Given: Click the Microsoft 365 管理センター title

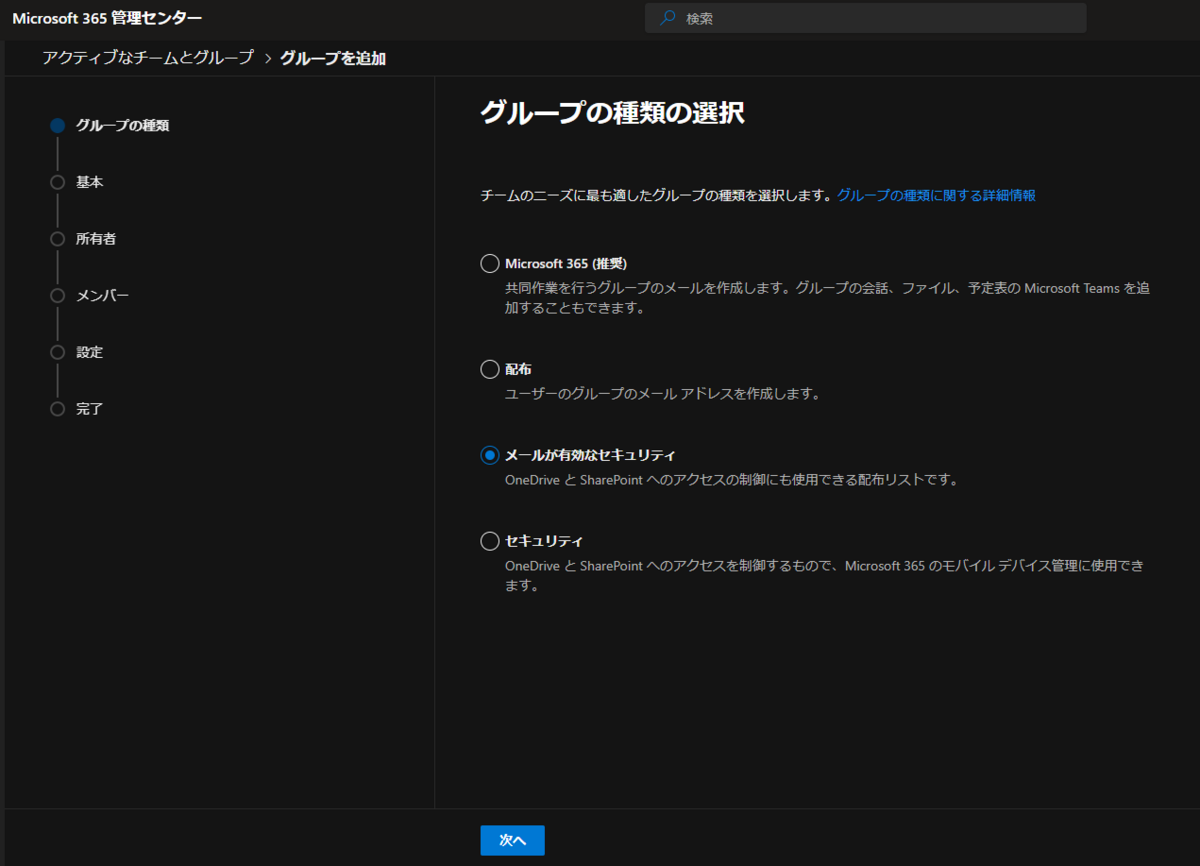Looking at the screenshot, I should (x=107, y=18).
